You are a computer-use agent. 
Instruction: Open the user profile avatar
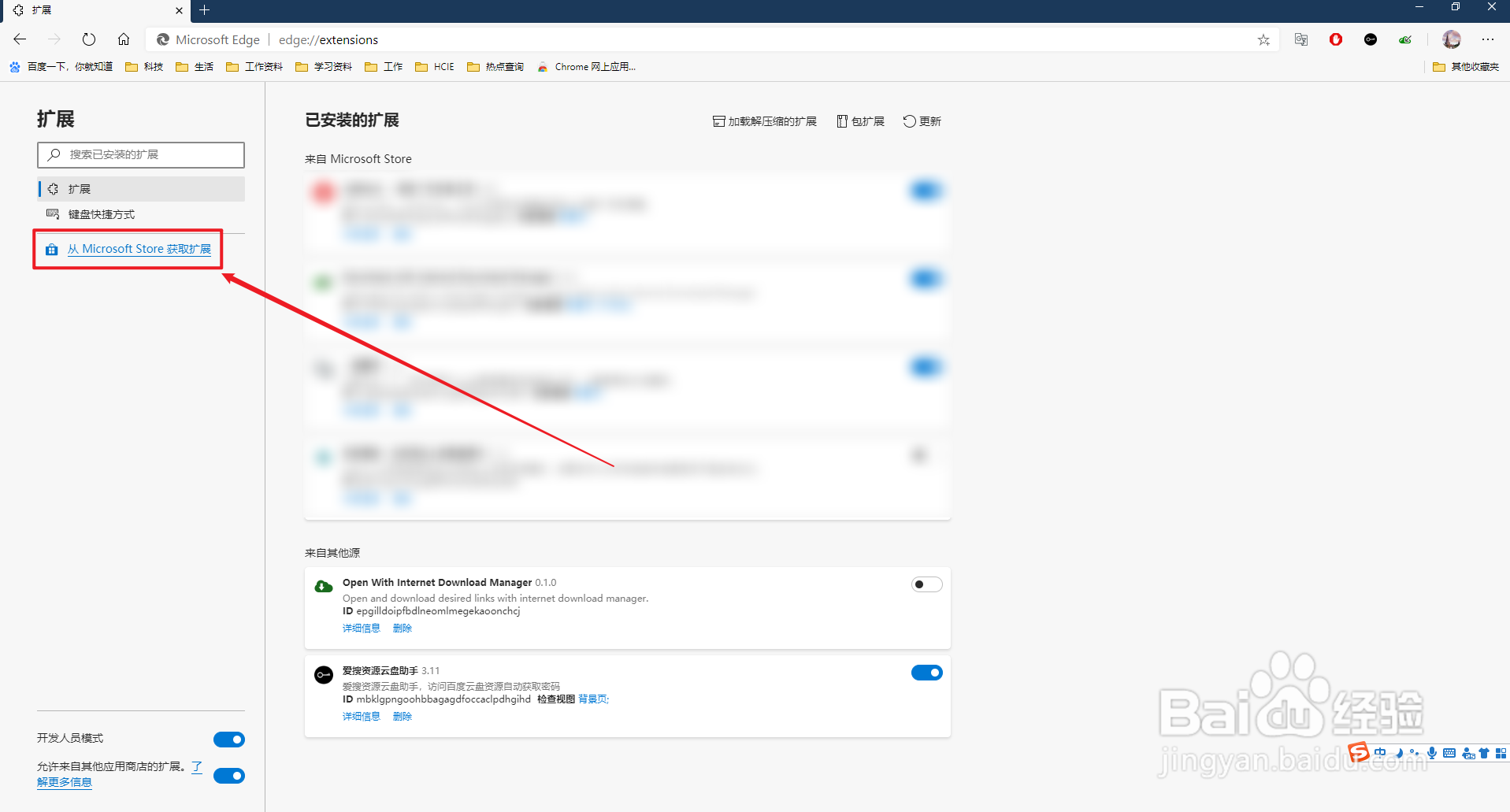(1452, 39)
